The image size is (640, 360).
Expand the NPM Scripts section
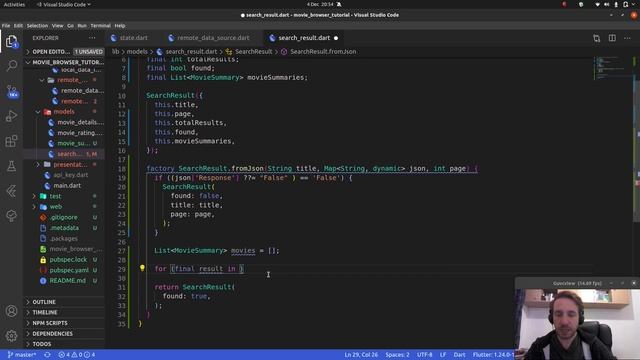point(64,323)
